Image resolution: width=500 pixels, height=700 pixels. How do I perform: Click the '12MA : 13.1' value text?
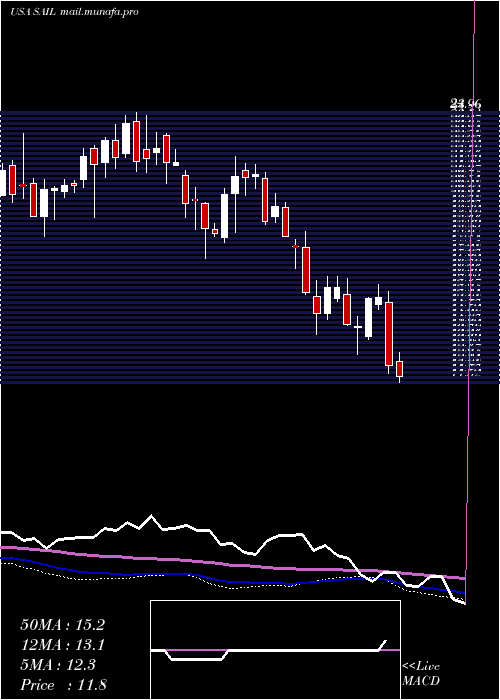click(62, 645)
